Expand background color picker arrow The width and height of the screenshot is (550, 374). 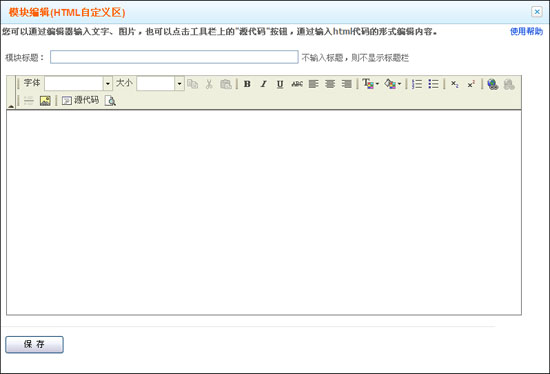pyautogui.click(x=399, y=84)
